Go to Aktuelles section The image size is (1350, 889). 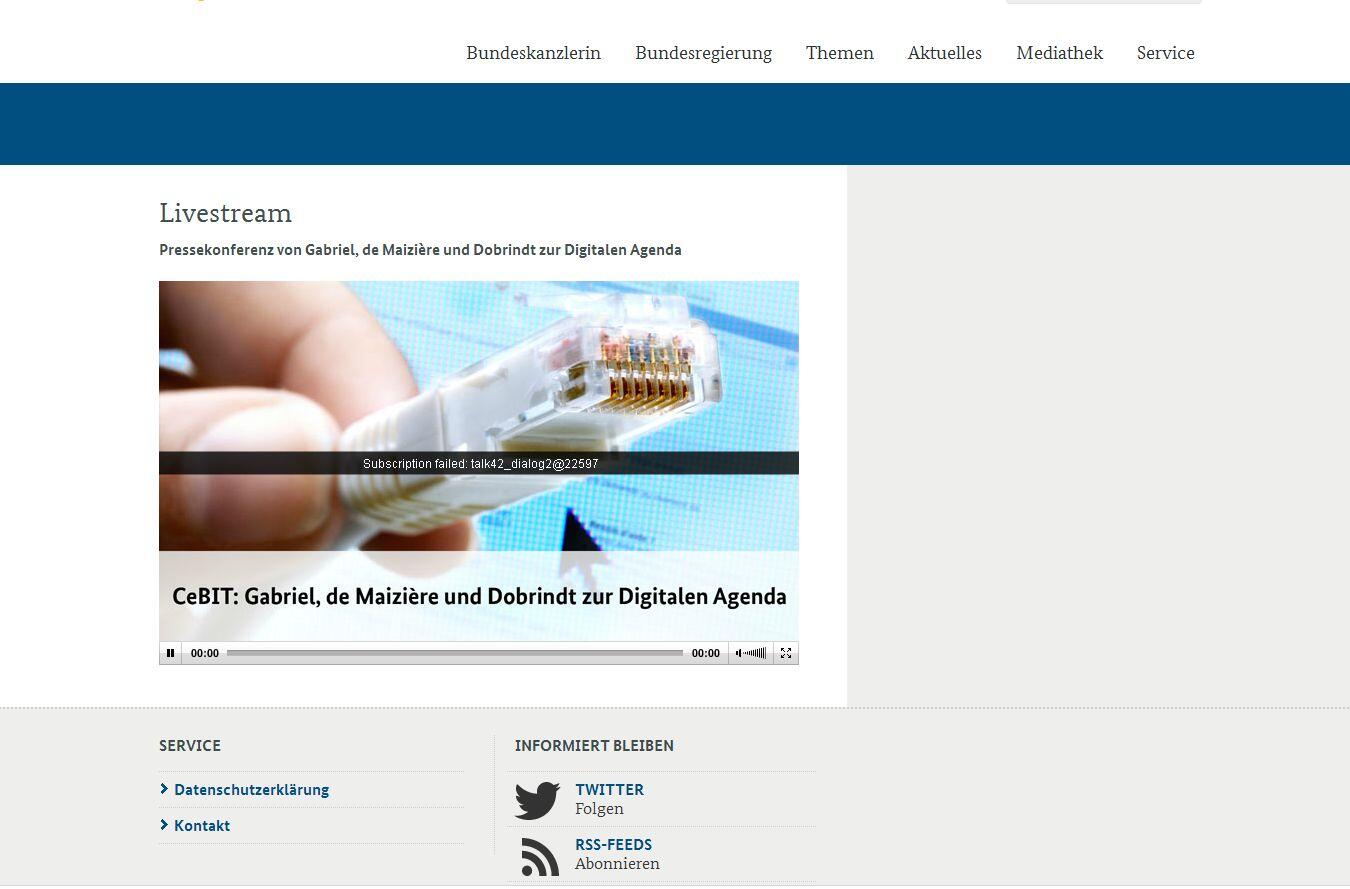tap(945, 53)
